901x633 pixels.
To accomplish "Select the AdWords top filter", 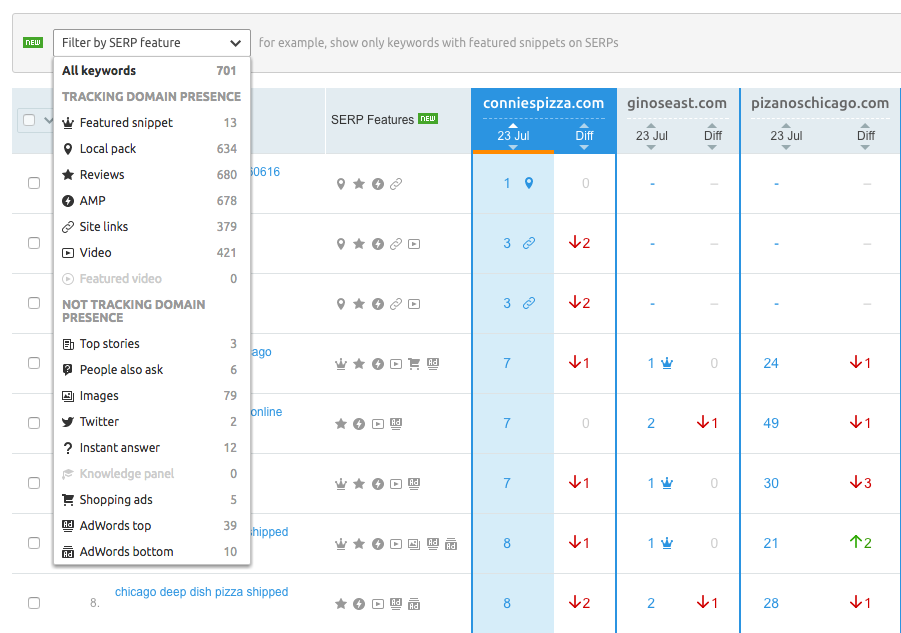I will 152,526.
